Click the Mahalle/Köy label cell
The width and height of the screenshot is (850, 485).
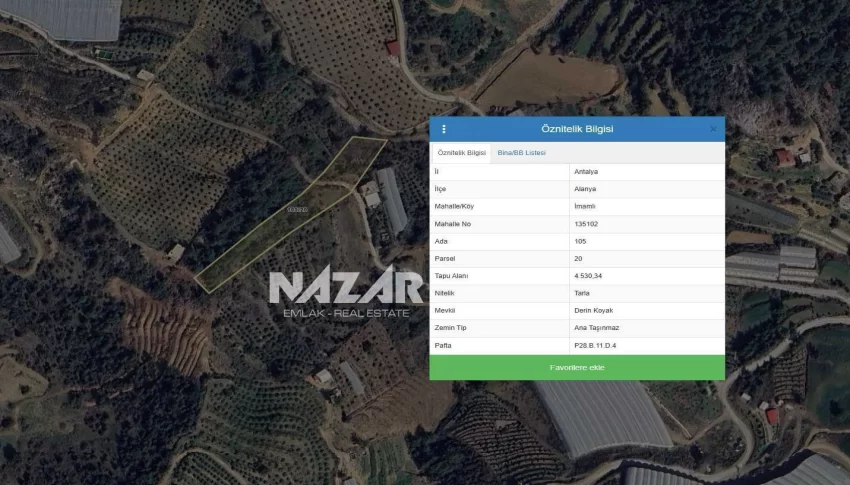(456, 206)
